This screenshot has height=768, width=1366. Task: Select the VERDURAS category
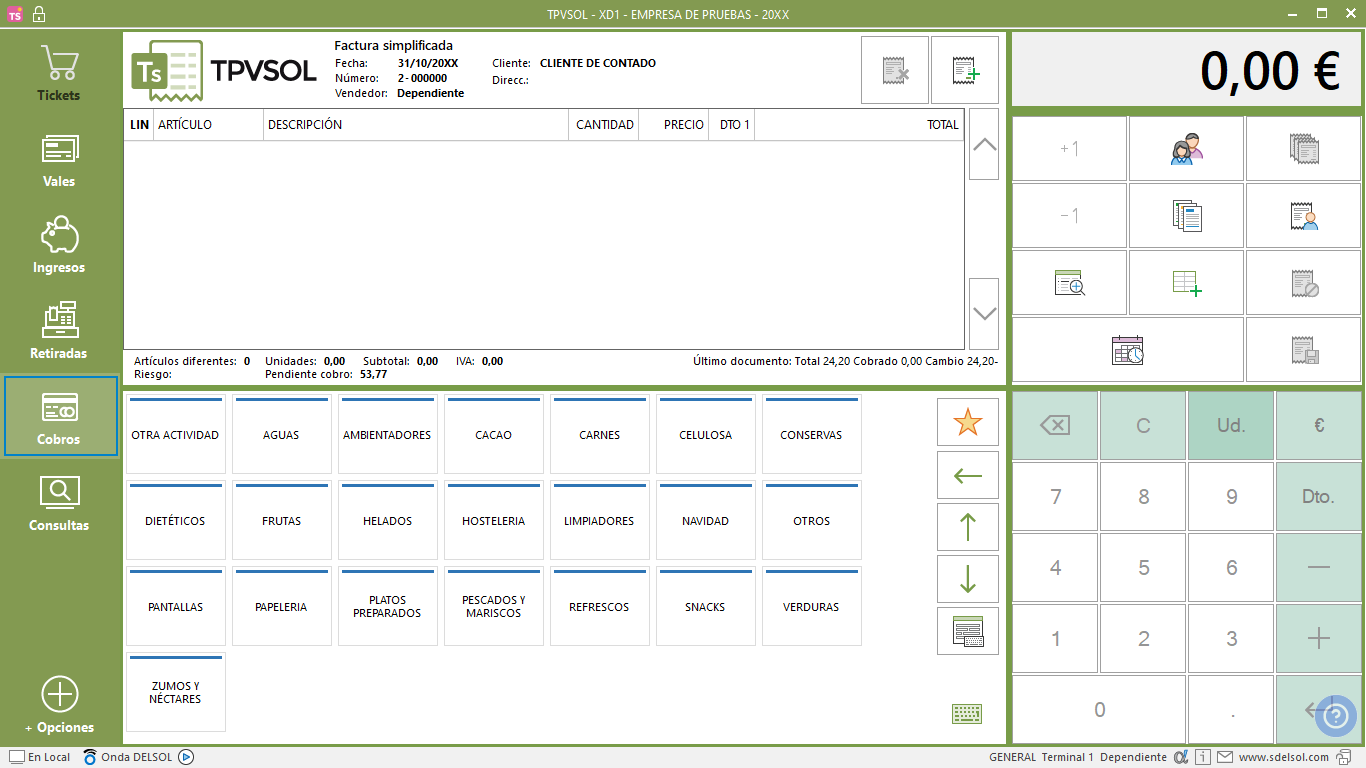click(811, 607)
